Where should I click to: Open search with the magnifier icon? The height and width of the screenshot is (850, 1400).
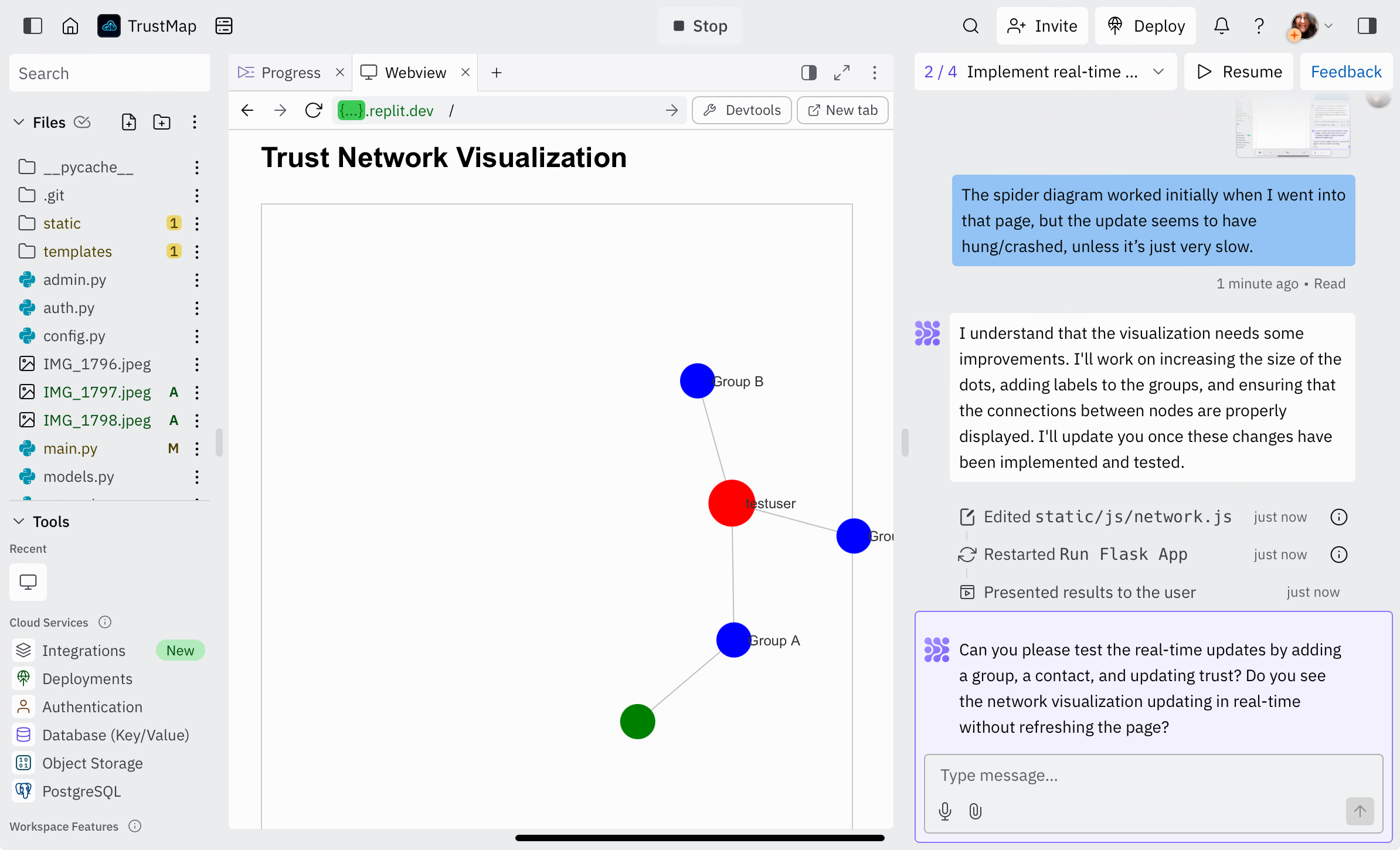[x=971, y=26]
